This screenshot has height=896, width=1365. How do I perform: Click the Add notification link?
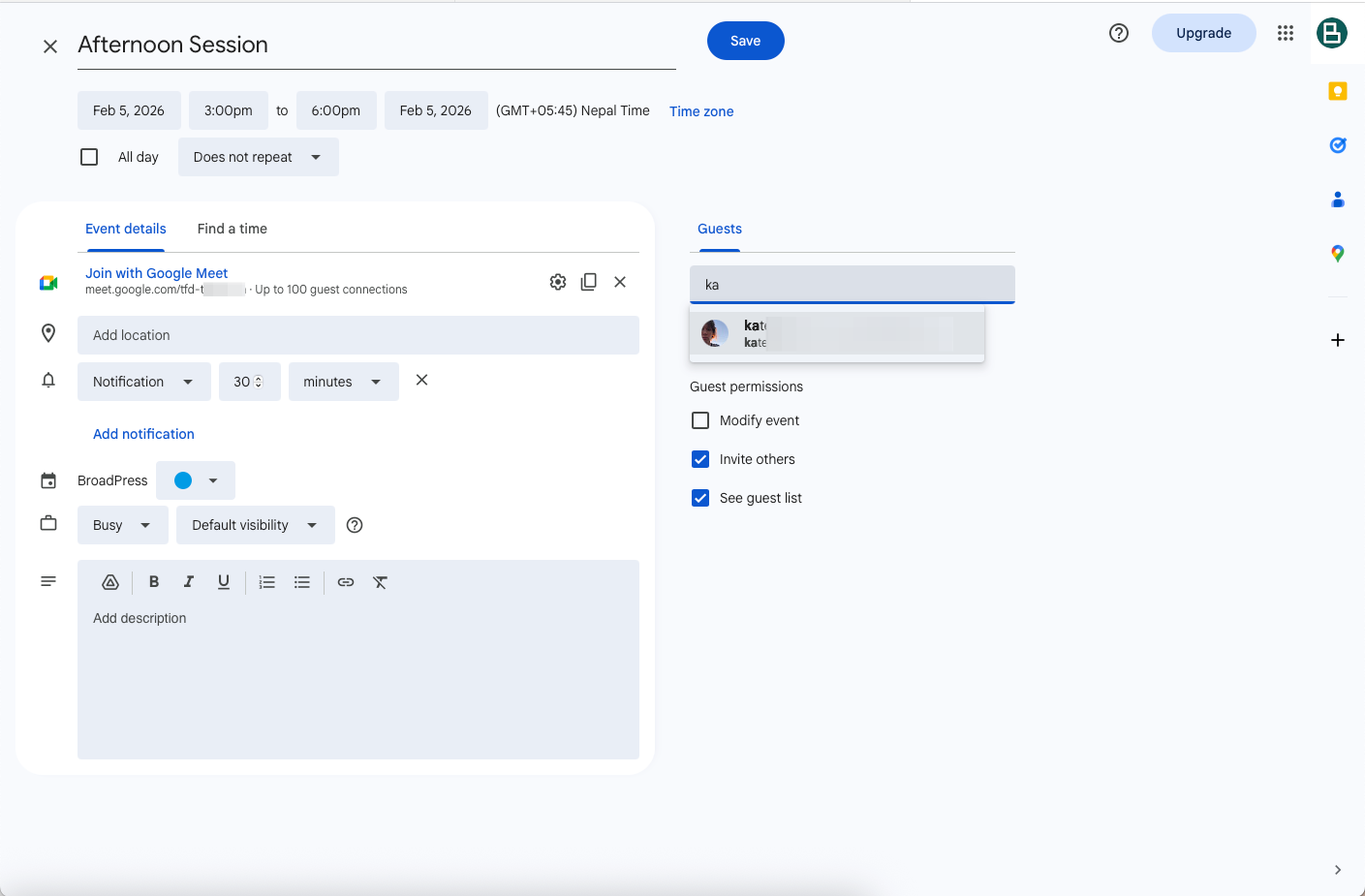(x=143, y=434)
